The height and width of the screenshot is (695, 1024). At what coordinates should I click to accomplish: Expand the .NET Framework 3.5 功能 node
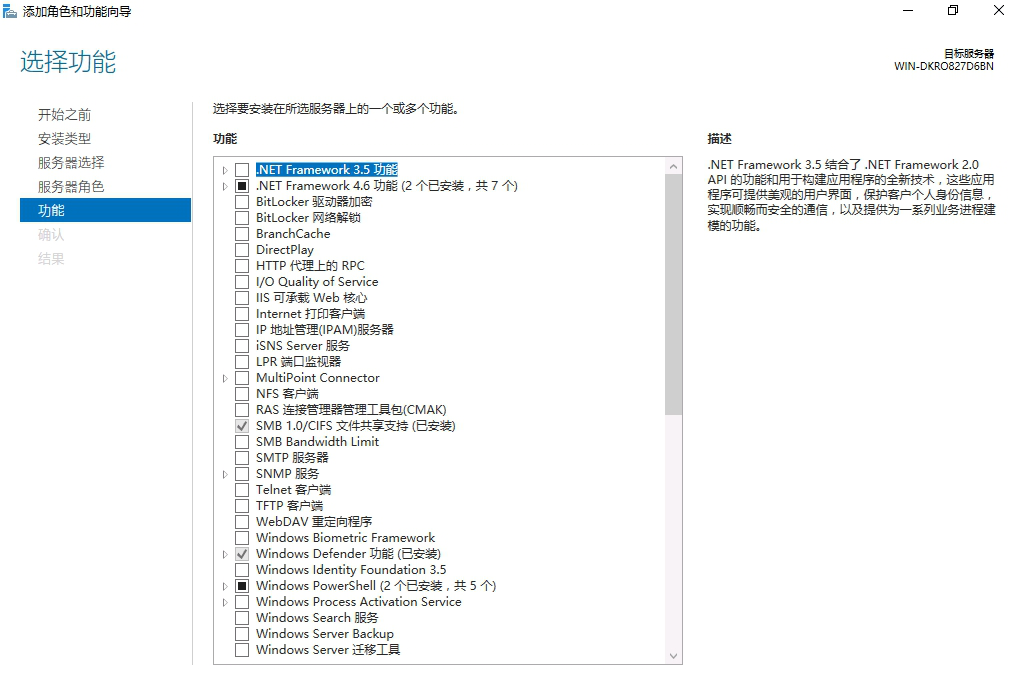[x=225, y=170]
